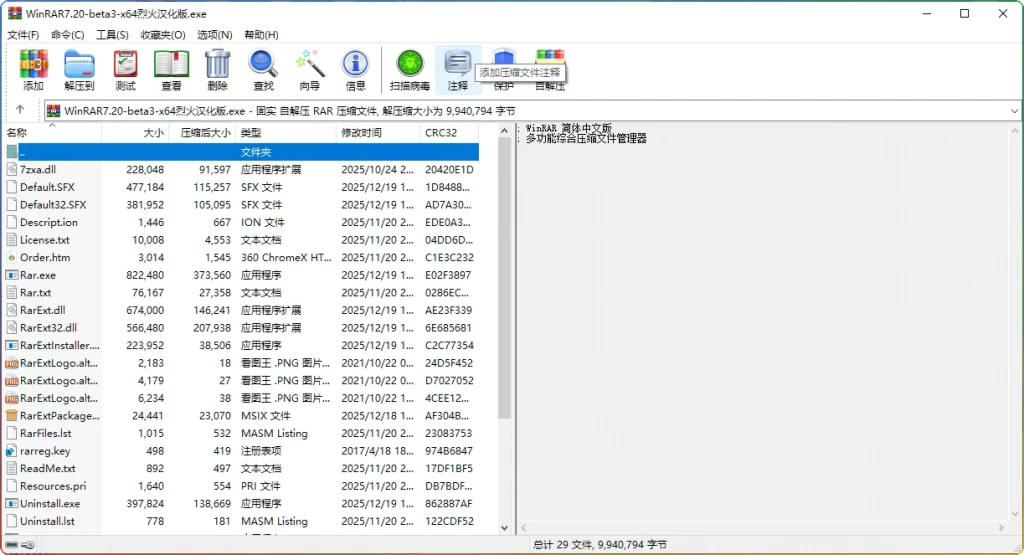Click the archive icon in address bar
This screenshot has width=1024, height=555.
54,111
